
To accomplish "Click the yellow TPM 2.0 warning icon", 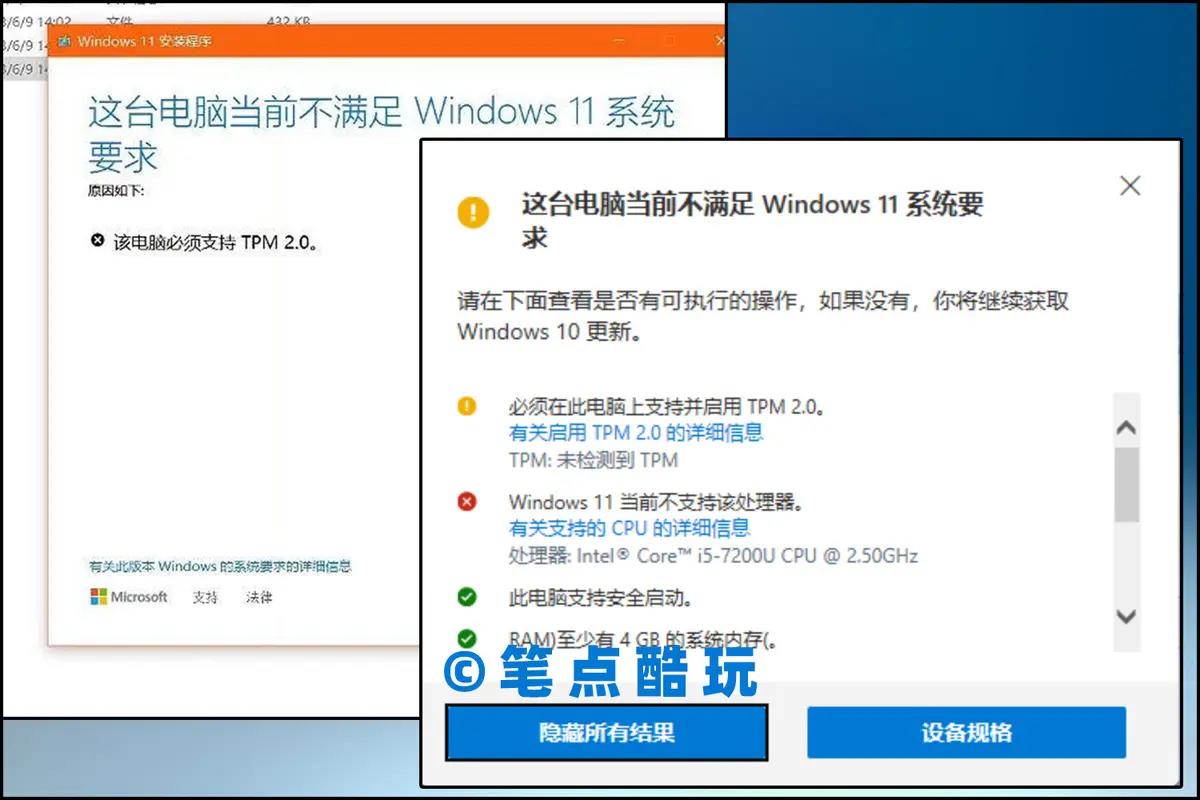I will [467, 406].
